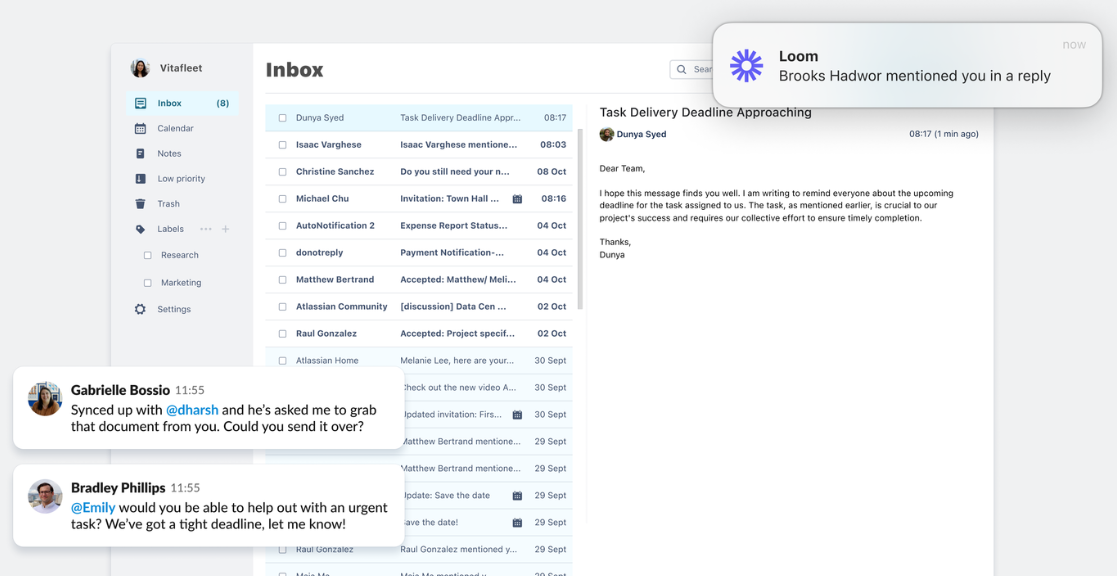
Task: Select the Inbox menu item
Action: (170, 103)
